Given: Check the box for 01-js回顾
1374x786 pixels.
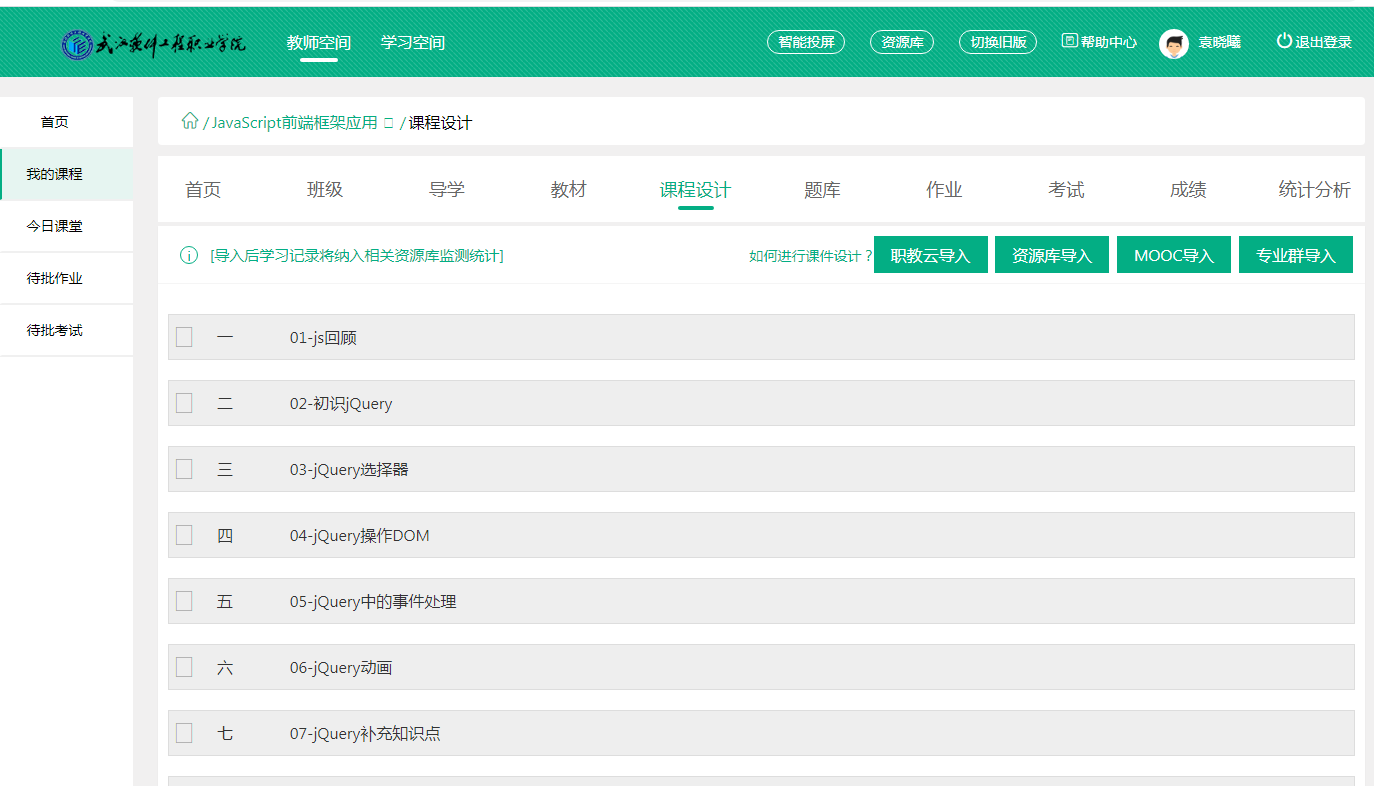Looking at the screenshot, I should pos(184,338).
